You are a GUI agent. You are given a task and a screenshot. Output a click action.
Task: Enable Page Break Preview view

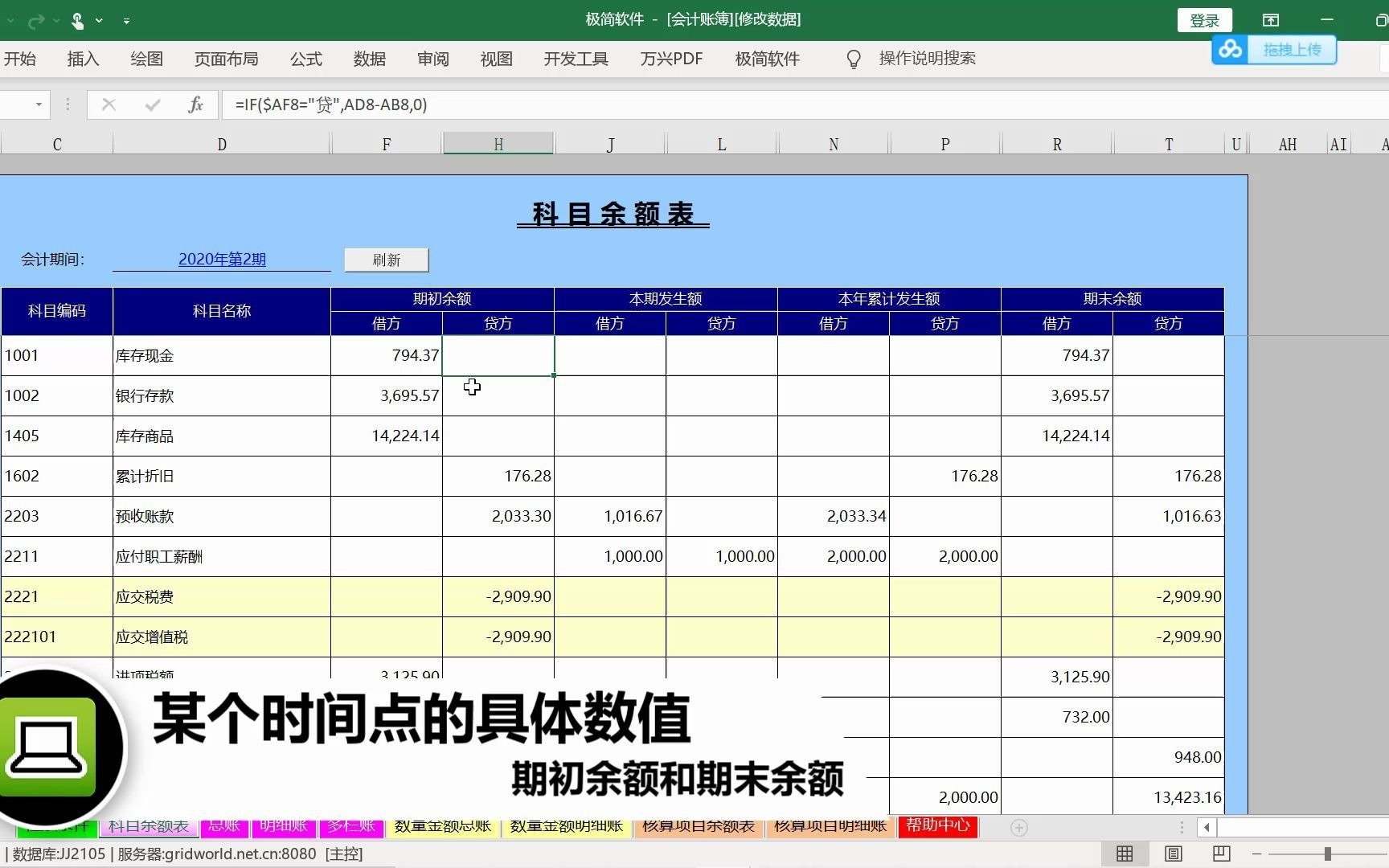coord(1220,854)
